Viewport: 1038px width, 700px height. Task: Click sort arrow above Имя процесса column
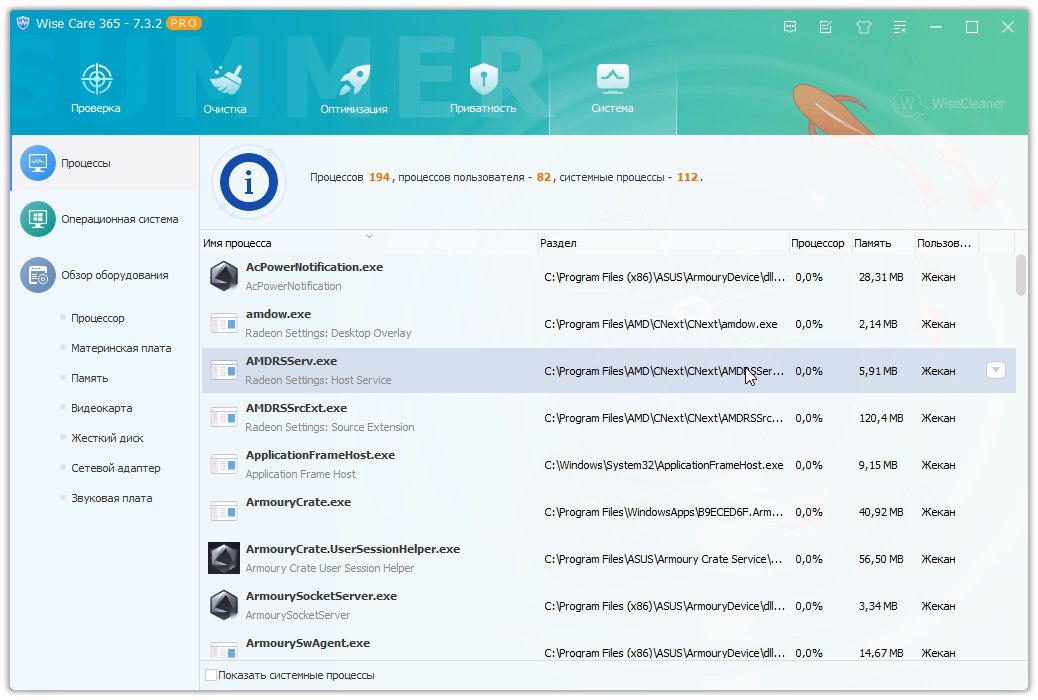[369, 236]
